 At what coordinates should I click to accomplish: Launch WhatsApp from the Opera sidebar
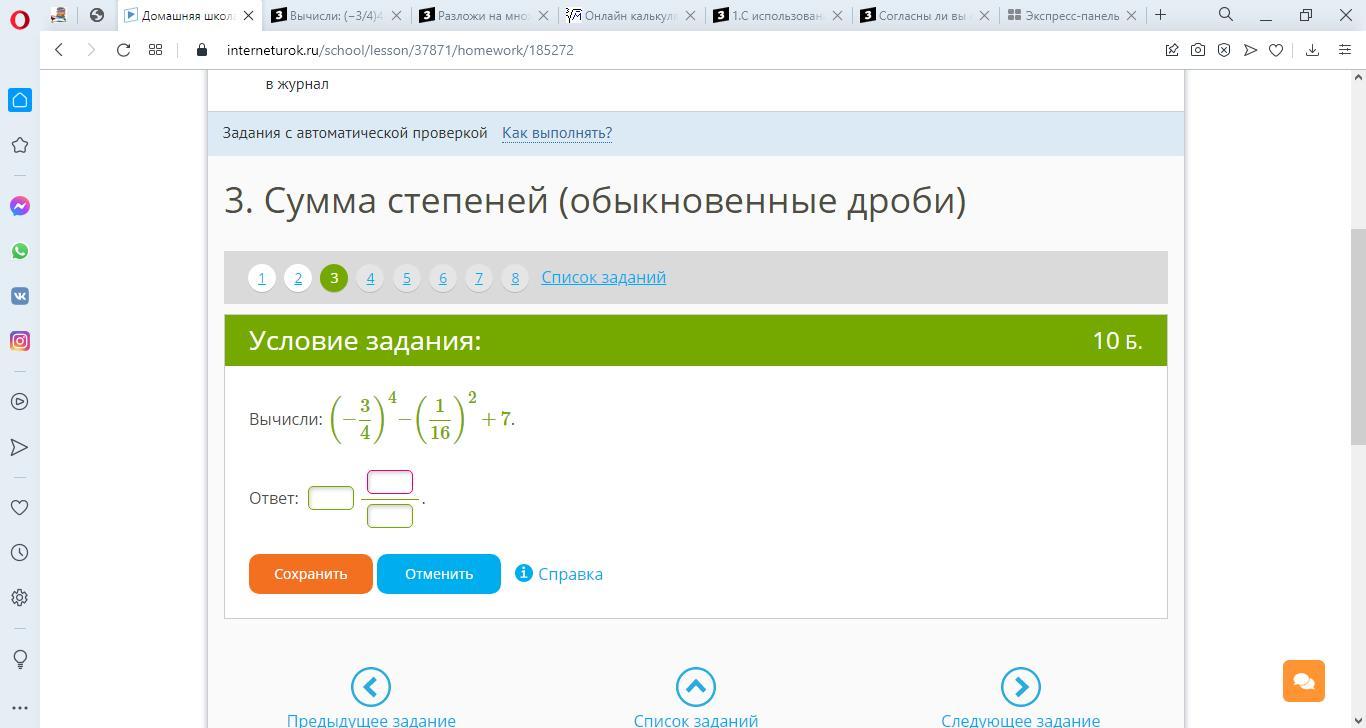click(x=20, y=251)
